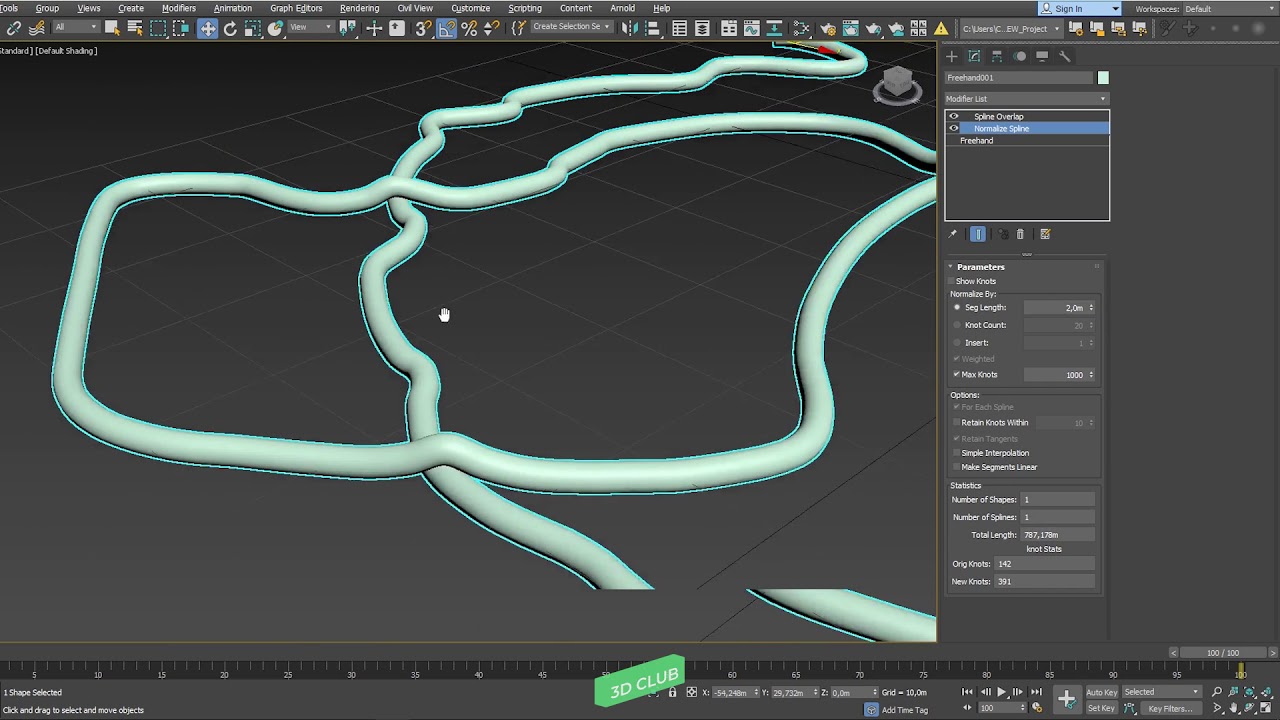Open Create Selection Set dropdown
1280x720 pixels.
(572, 27)
